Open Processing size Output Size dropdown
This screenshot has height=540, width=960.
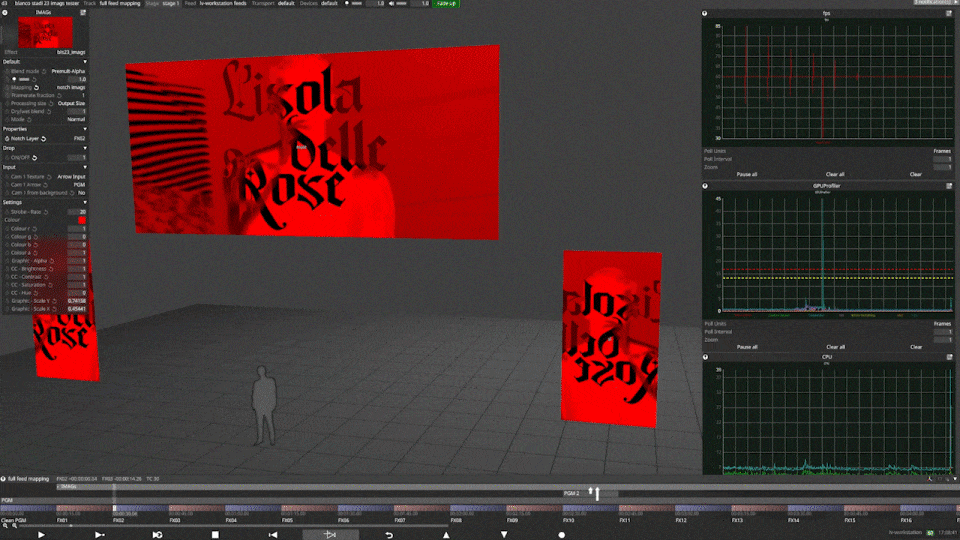click(x=71, y=103)
